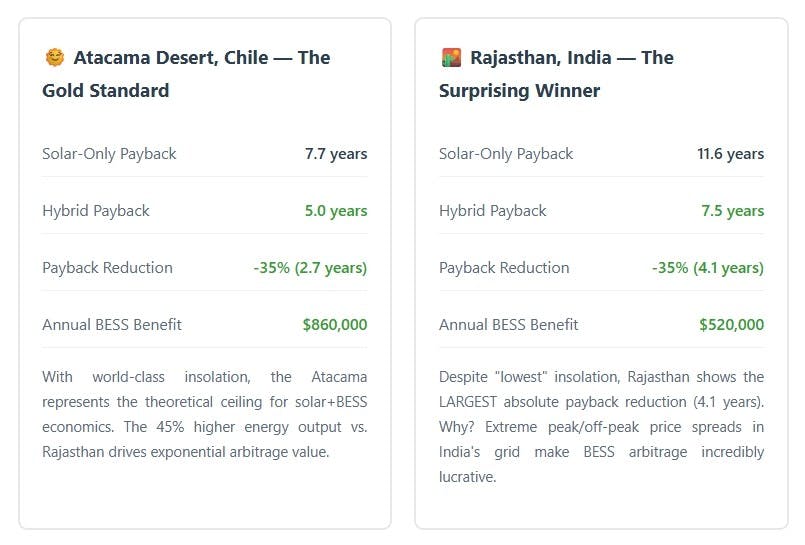Click the 11.6 years payback value
This screenshot has height=545, width=805.
pyautogui.click(x=731, y=154)
